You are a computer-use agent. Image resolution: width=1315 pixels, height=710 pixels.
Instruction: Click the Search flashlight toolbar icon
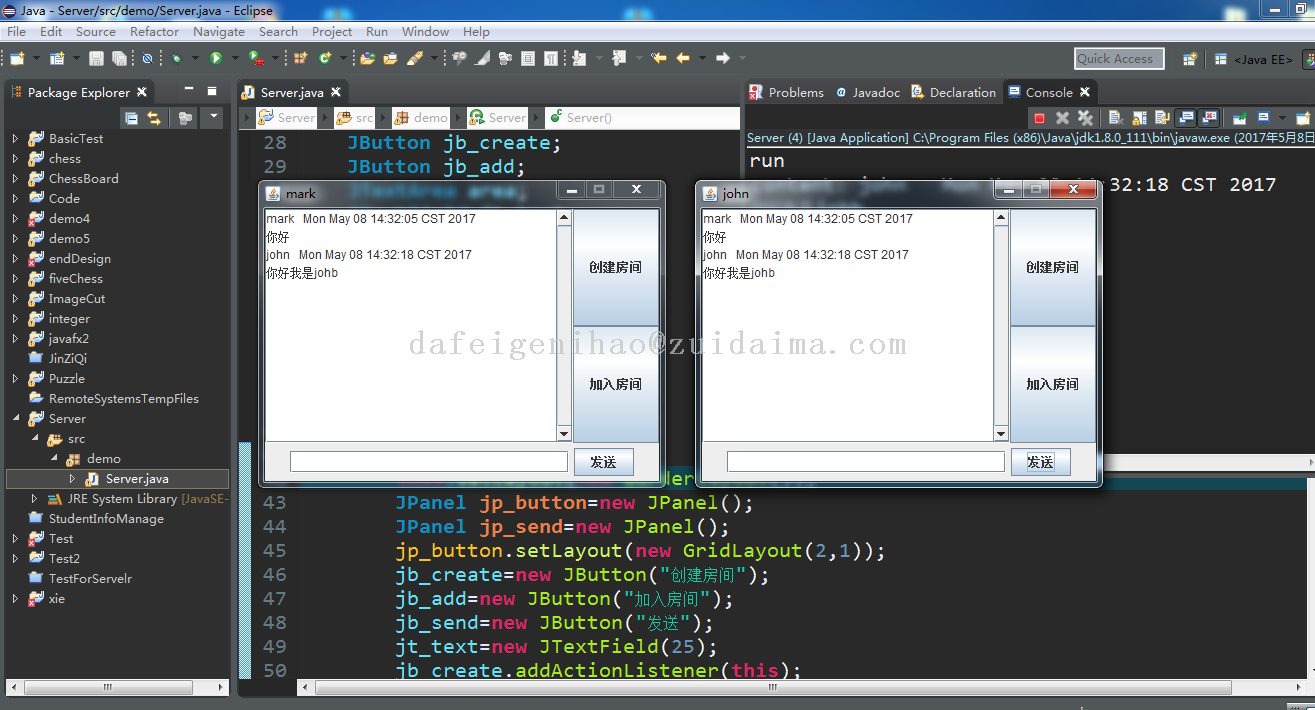[x=415, y=58]
